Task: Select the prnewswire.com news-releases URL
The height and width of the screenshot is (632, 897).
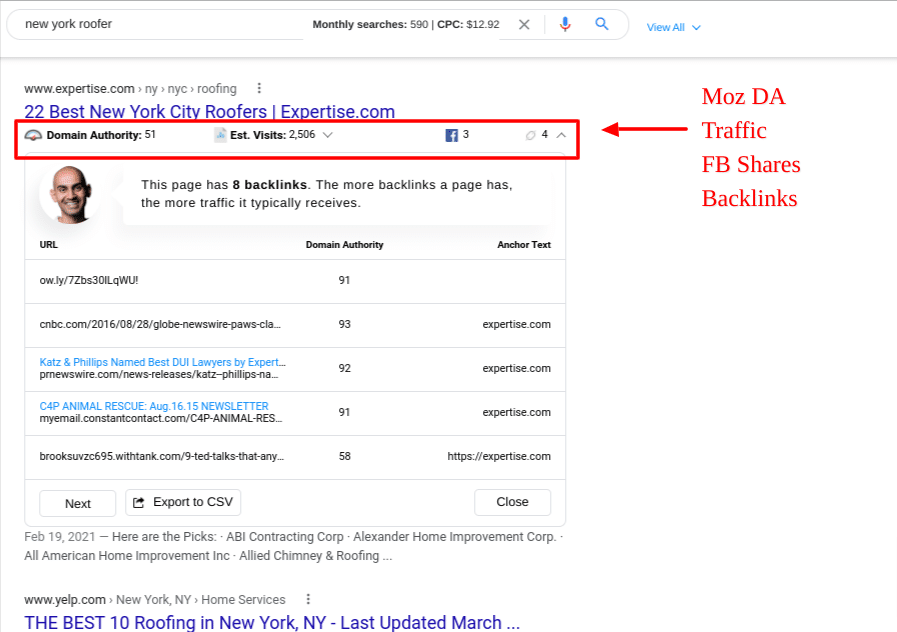Action: pos(159,375)
